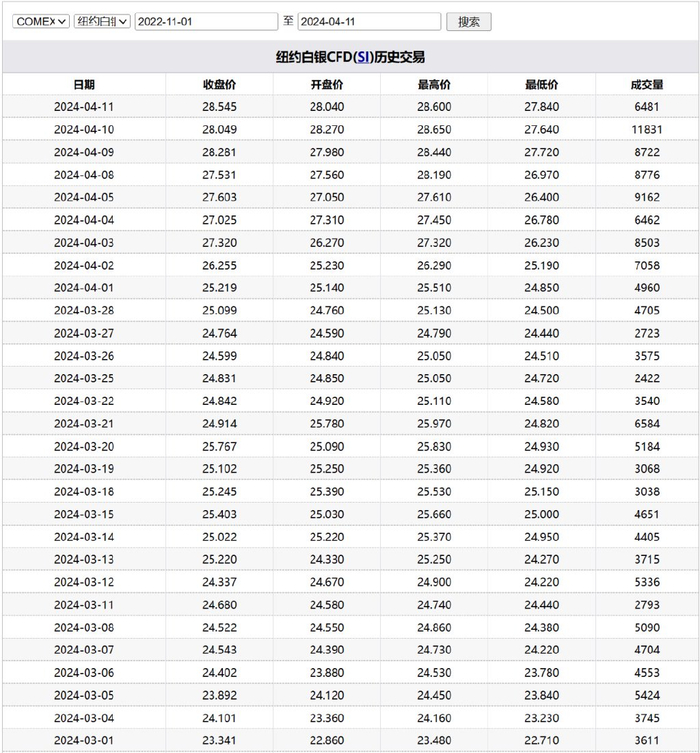Screen dimensions: 700x753
Task: Select closing price 23.892
Action: [219, 695]
